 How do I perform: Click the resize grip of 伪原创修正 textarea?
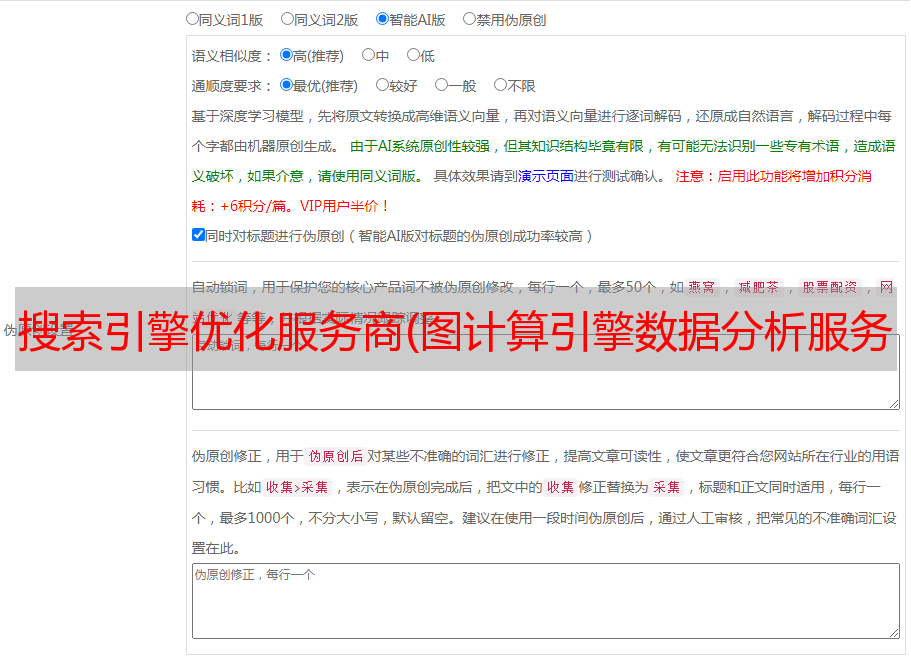pyautogui.click(x=894, y=632)
